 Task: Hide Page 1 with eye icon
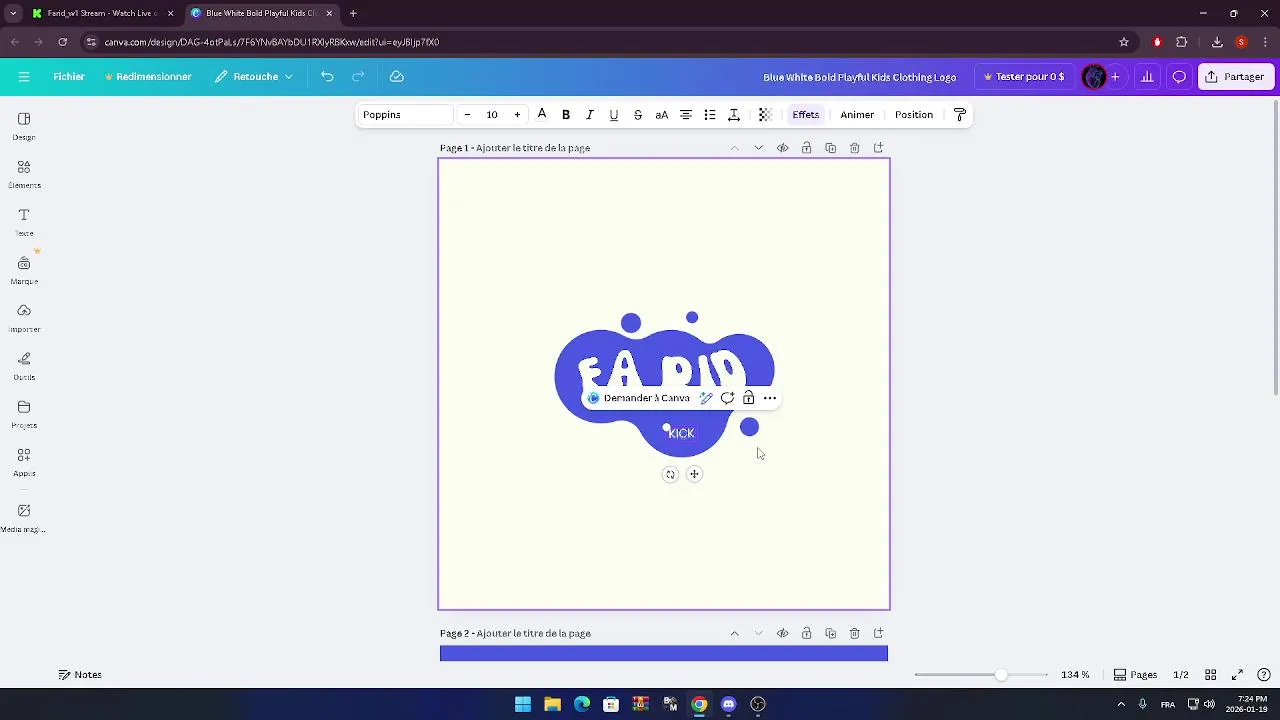(x=782, y=148)
